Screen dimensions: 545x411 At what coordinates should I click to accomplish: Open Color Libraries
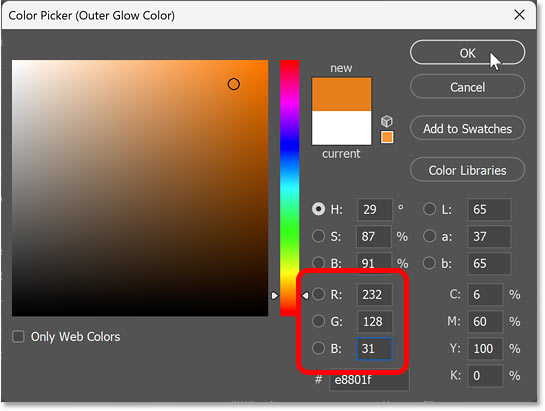(x=467, y=170)
